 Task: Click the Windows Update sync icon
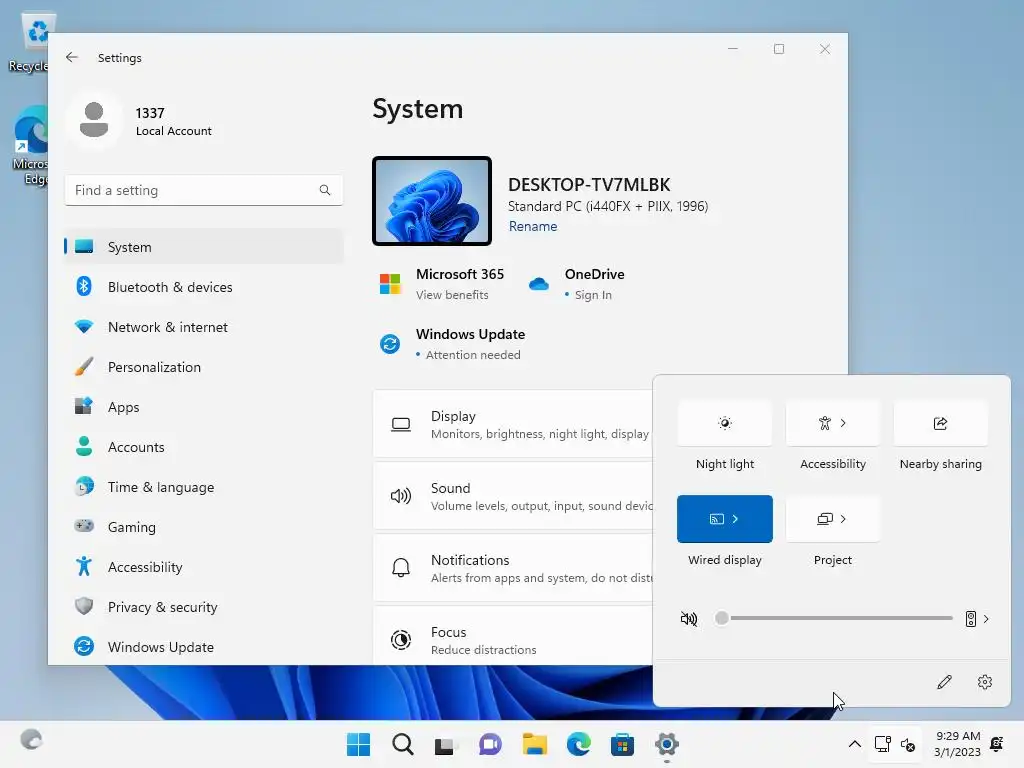[390, 344]
